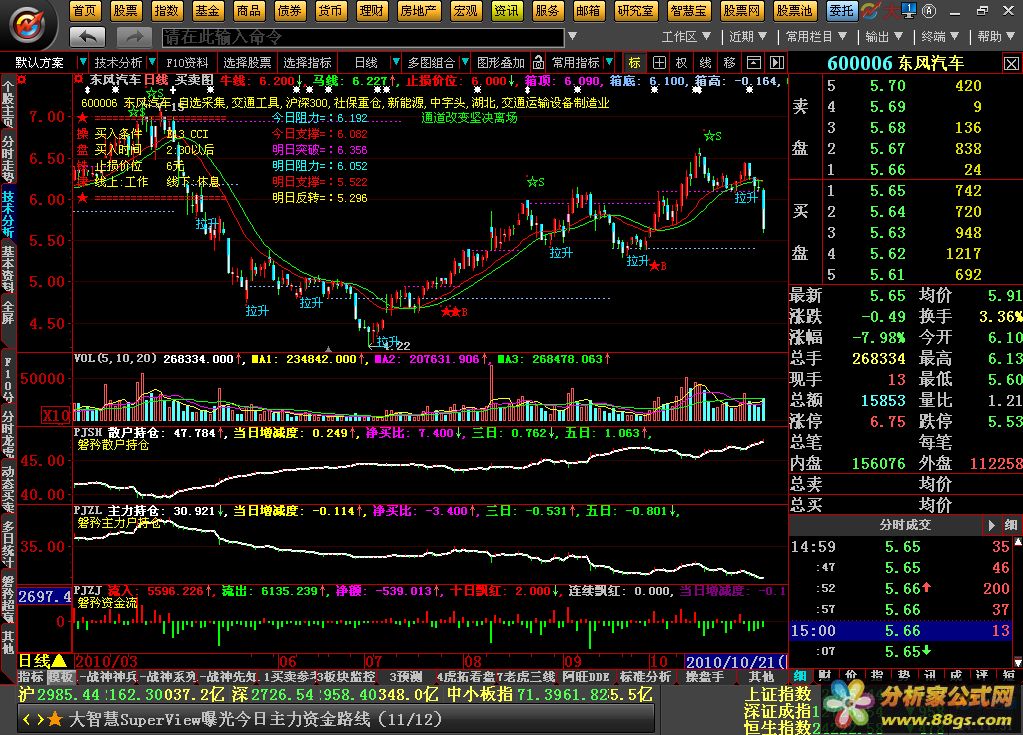The height and width of the screenshot is (735, 1023).
Task: Open the 资讯 top navigation button
Action: click(506, 10)
